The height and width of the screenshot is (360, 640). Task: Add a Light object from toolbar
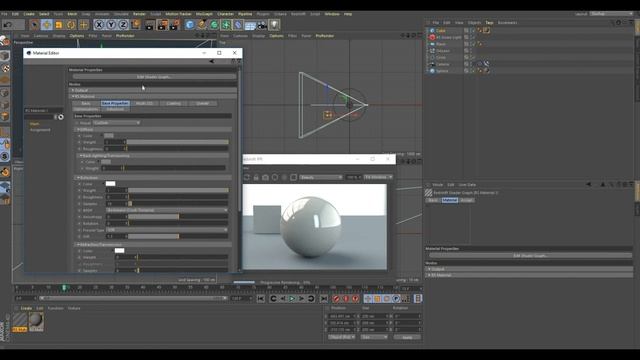tap(274, 25)
